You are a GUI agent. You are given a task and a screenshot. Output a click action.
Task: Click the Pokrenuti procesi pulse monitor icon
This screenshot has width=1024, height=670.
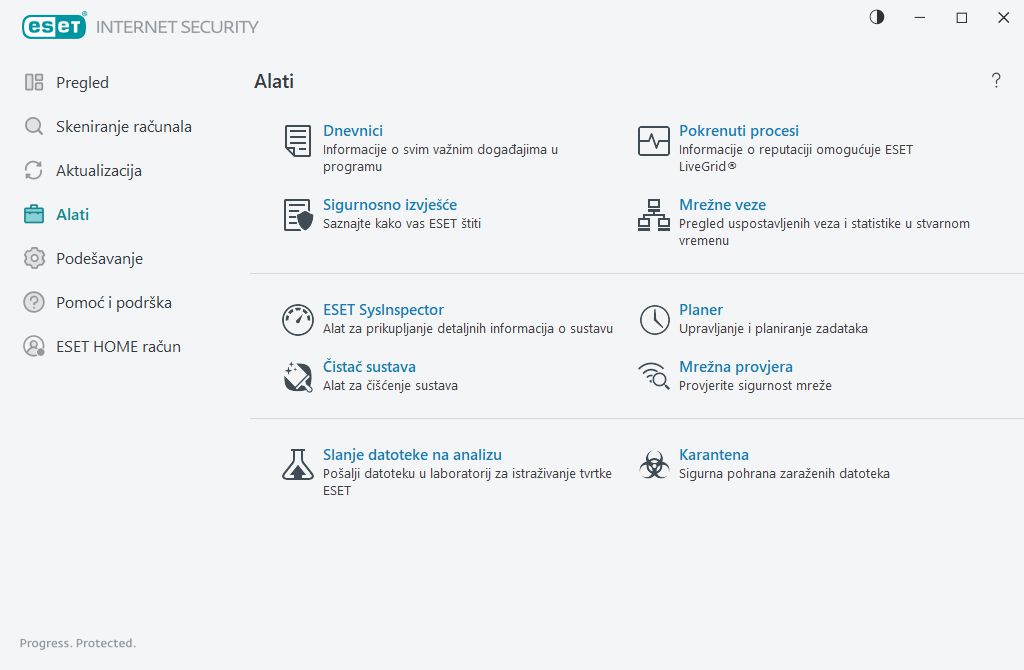pos(654,141)
